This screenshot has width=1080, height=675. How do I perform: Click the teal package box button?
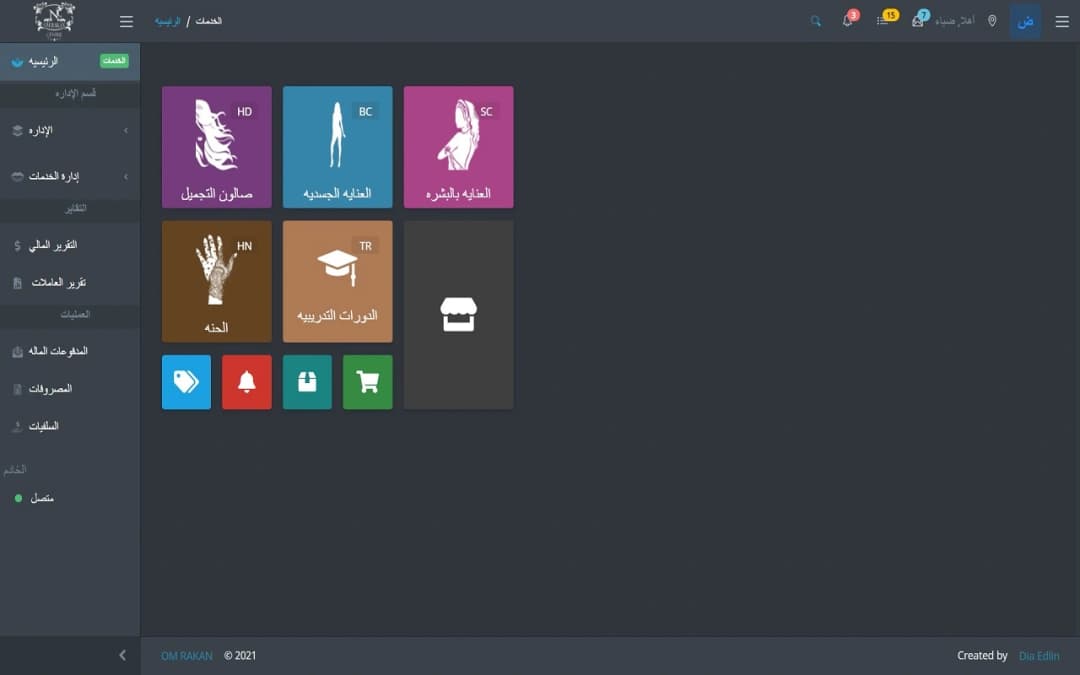tap(307, 382)
